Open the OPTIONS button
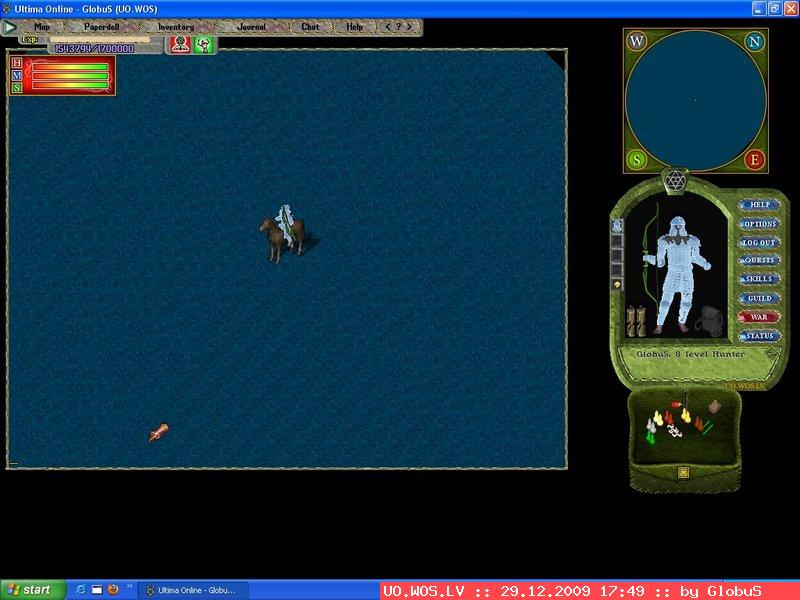Screen dimensions: 800x600 (759, 224)
